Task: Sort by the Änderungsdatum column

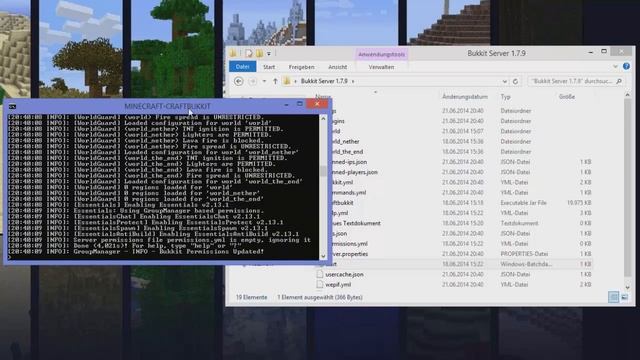Action: click(465, 97)
